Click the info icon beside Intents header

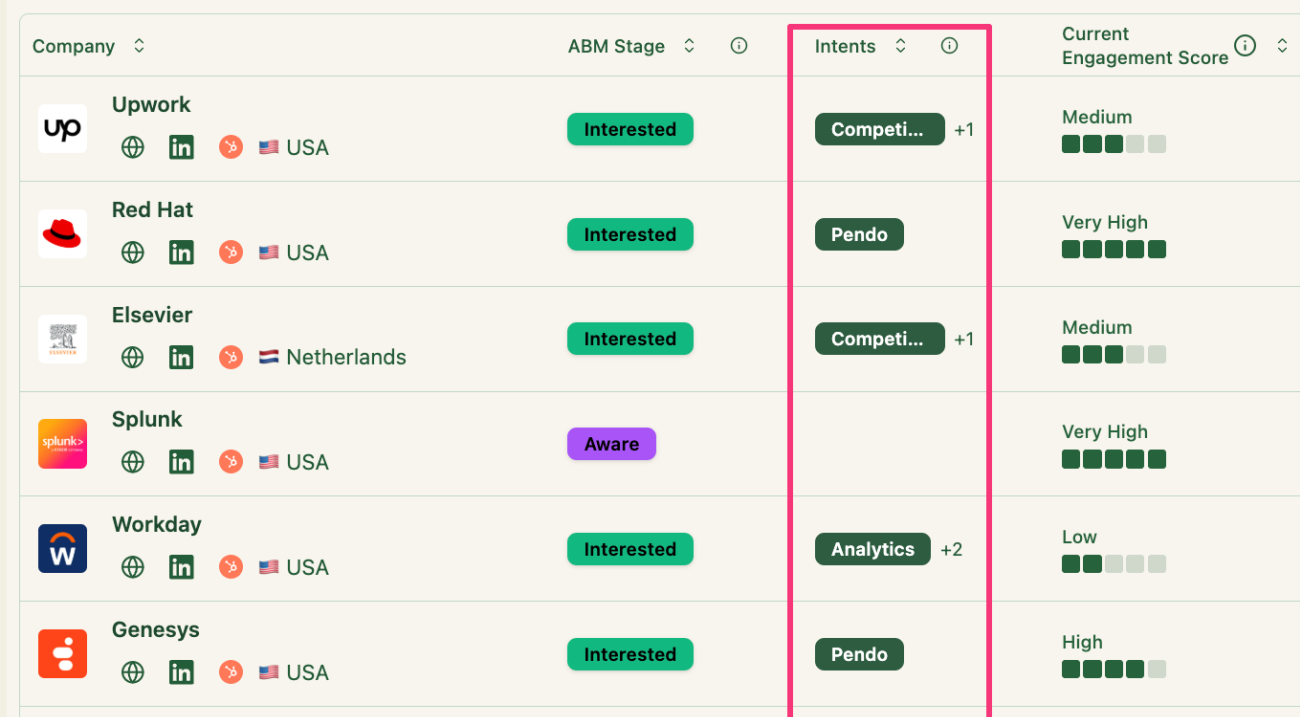coord(949,46)
